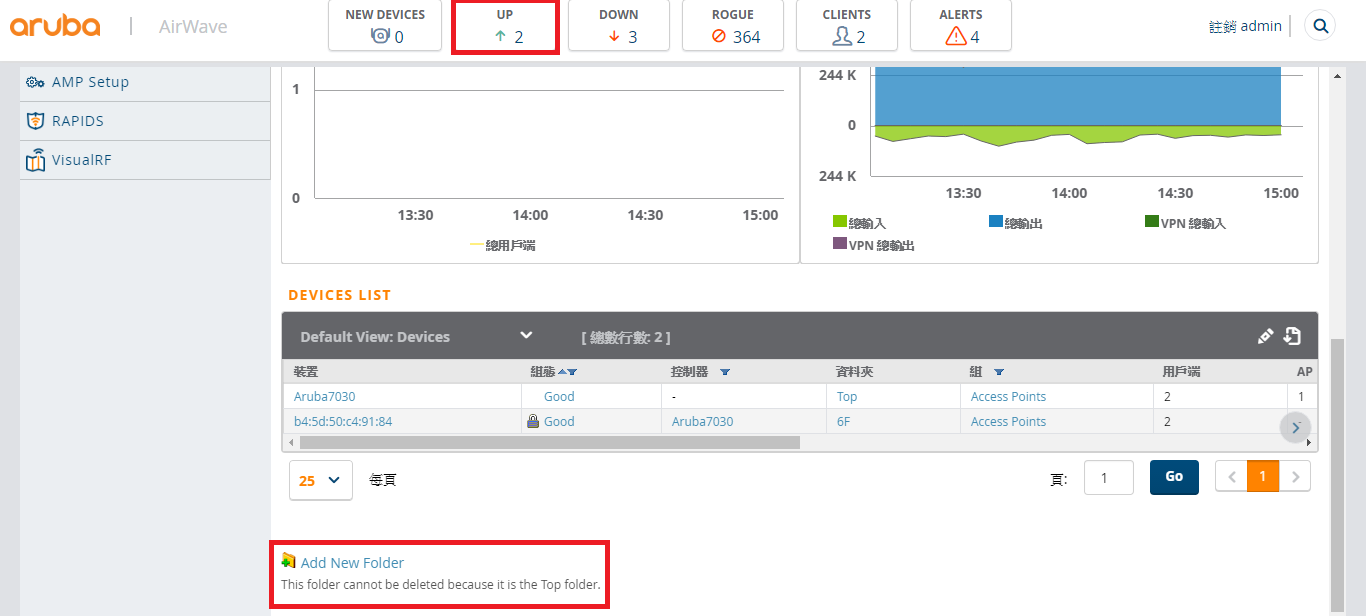Open the Aruba7030 device link
This screenshot has height=616, width=1366.
coord(325,397)
